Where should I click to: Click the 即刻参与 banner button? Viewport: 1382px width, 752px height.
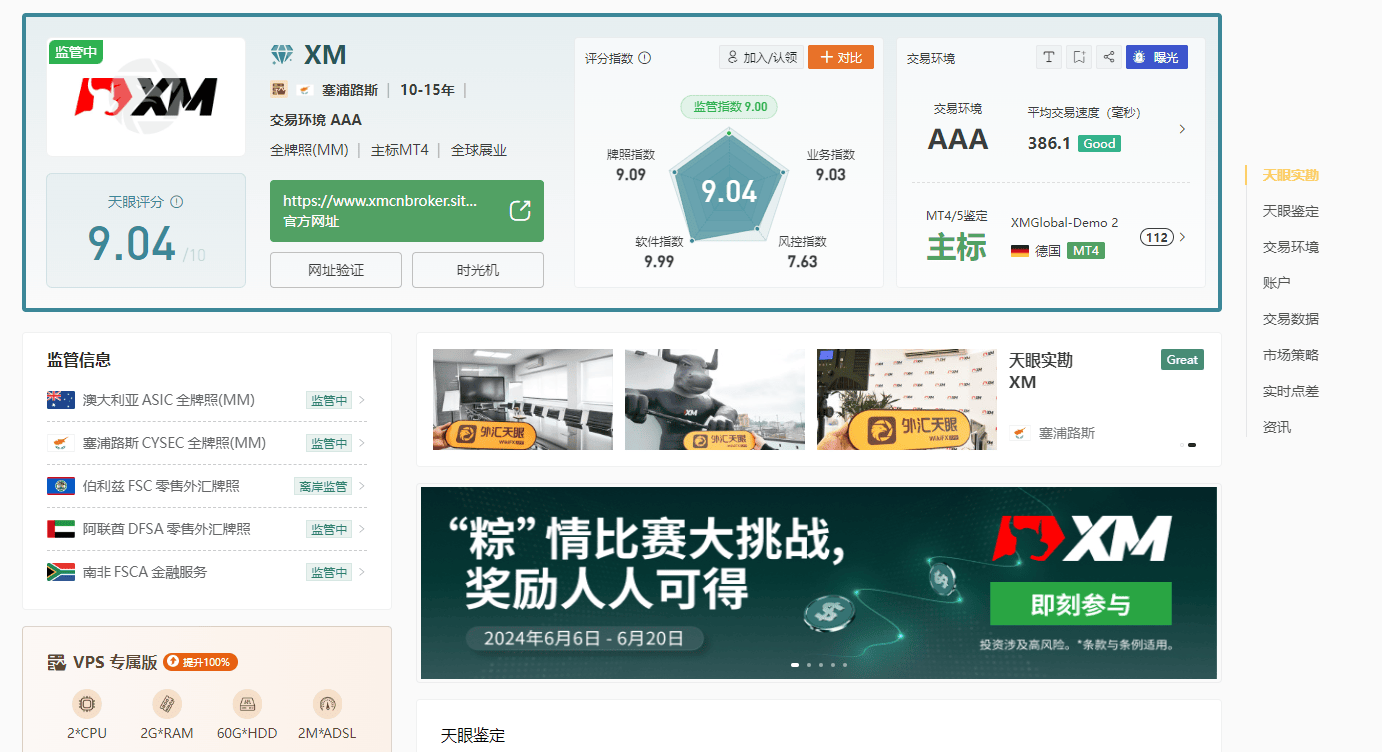[1080, 604]
